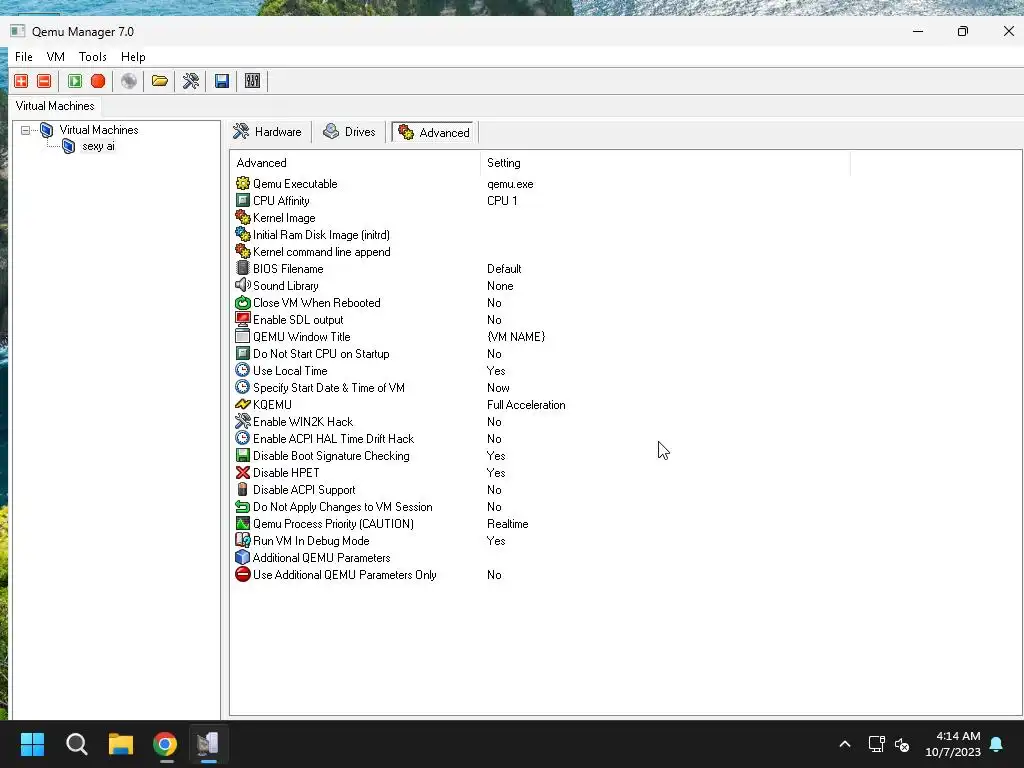
Task: Click the 'Realtime' process priority value
Action: point(507,524)
